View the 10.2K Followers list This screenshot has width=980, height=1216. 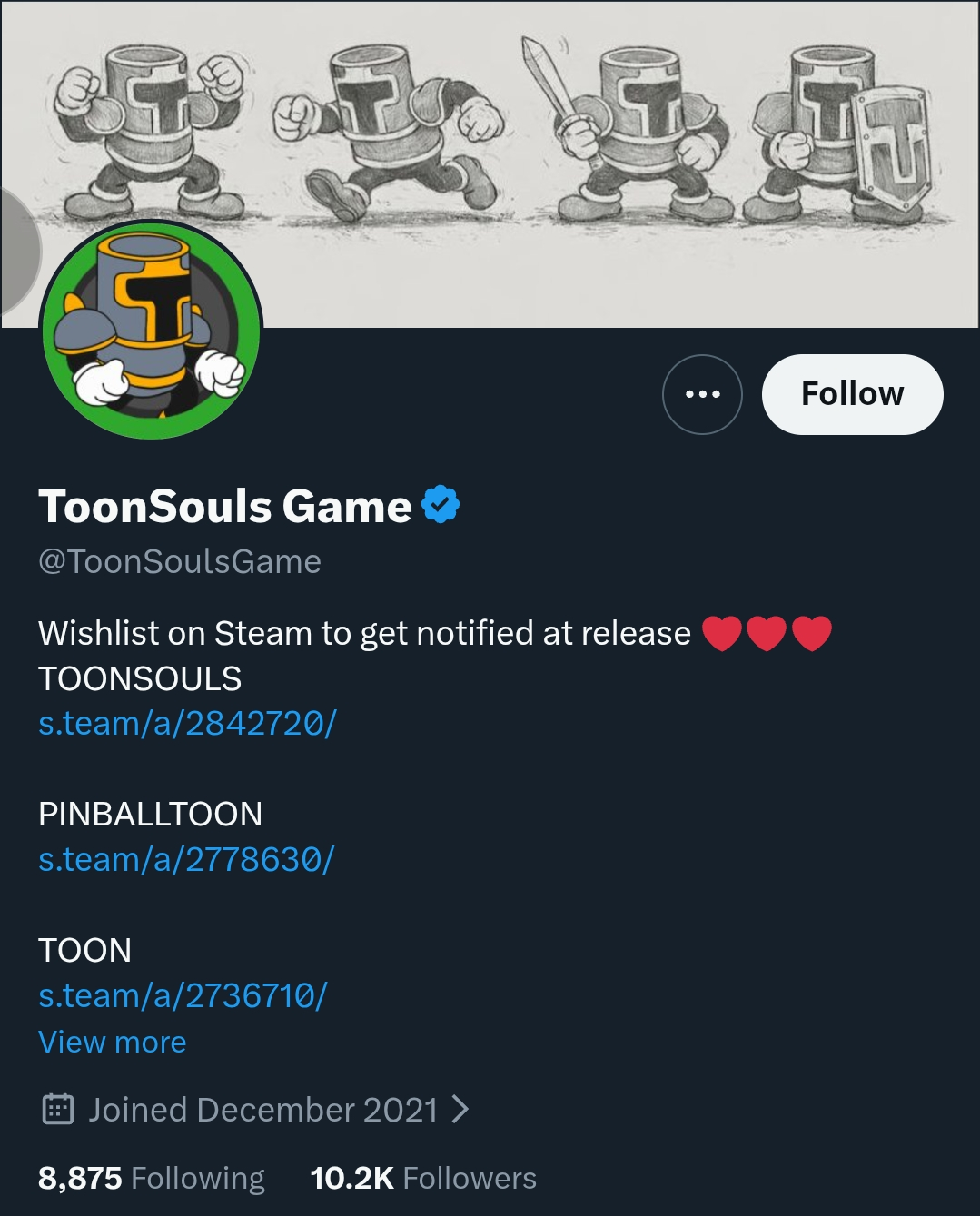[x=423, y=1178]
